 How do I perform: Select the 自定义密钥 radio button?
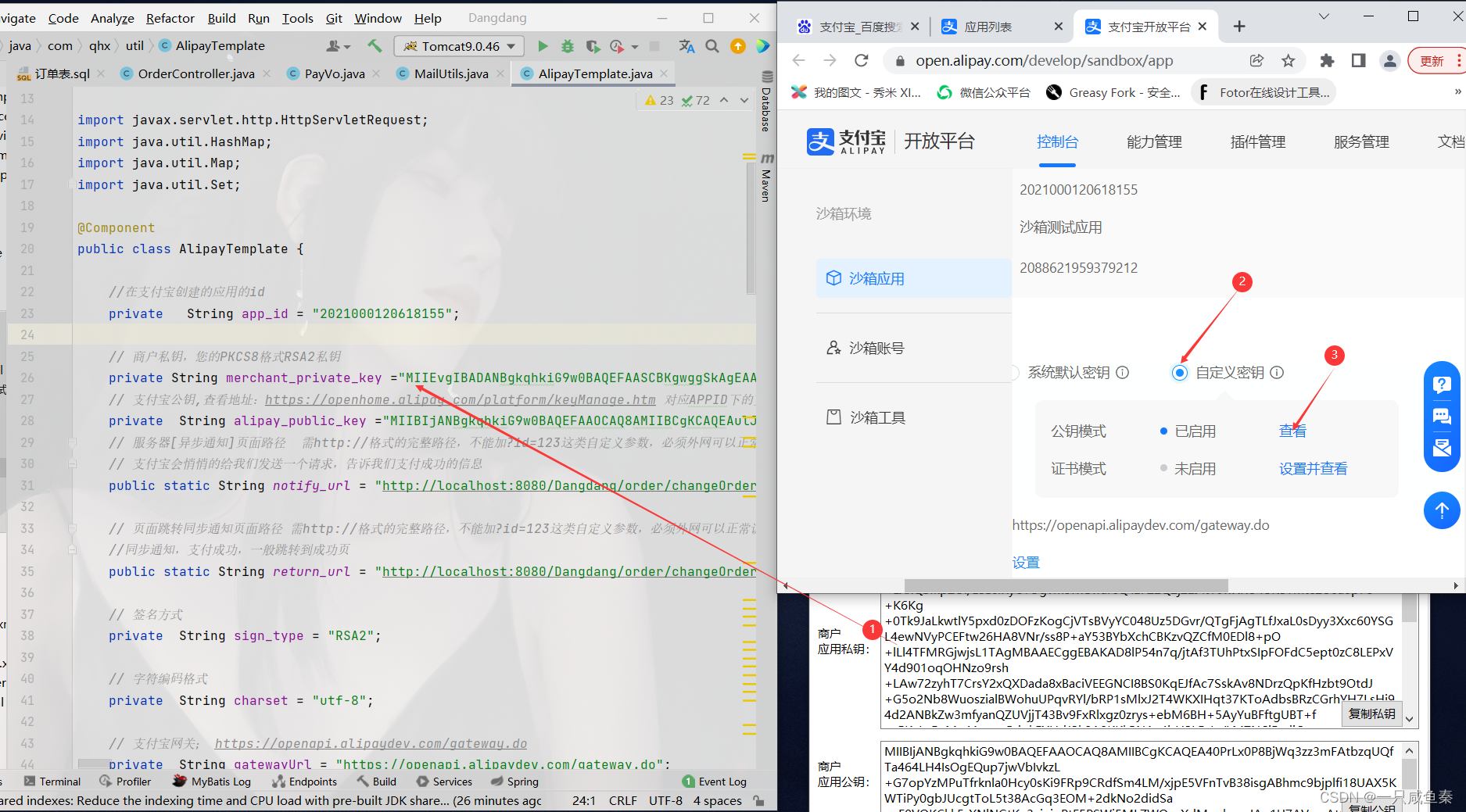tap(1179, 373)
